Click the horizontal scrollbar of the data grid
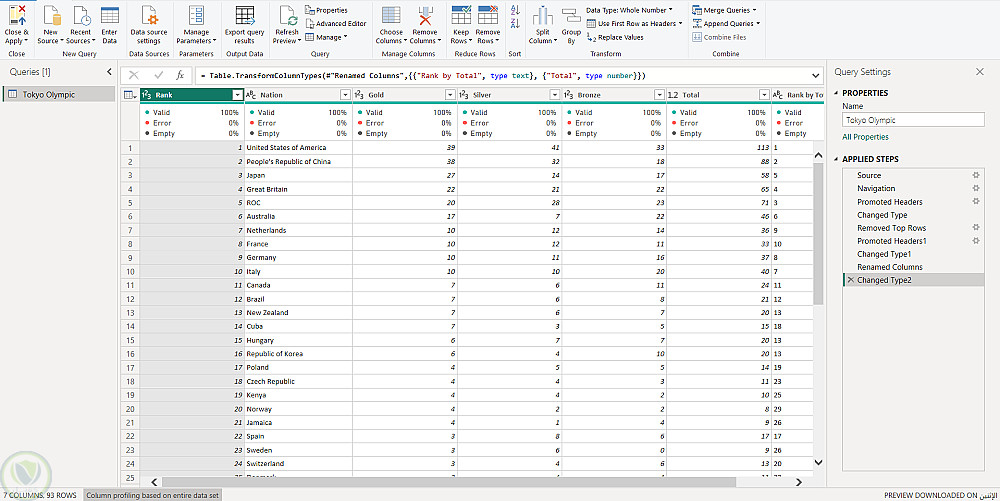Screen dimensions: 1000x501 click(449, 483)
